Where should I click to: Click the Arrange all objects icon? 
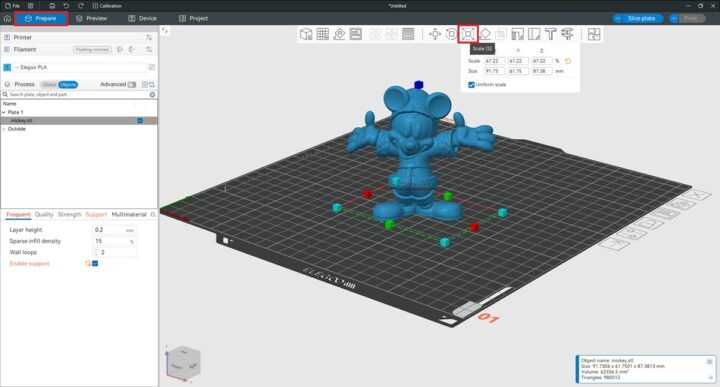coord(356,34)
